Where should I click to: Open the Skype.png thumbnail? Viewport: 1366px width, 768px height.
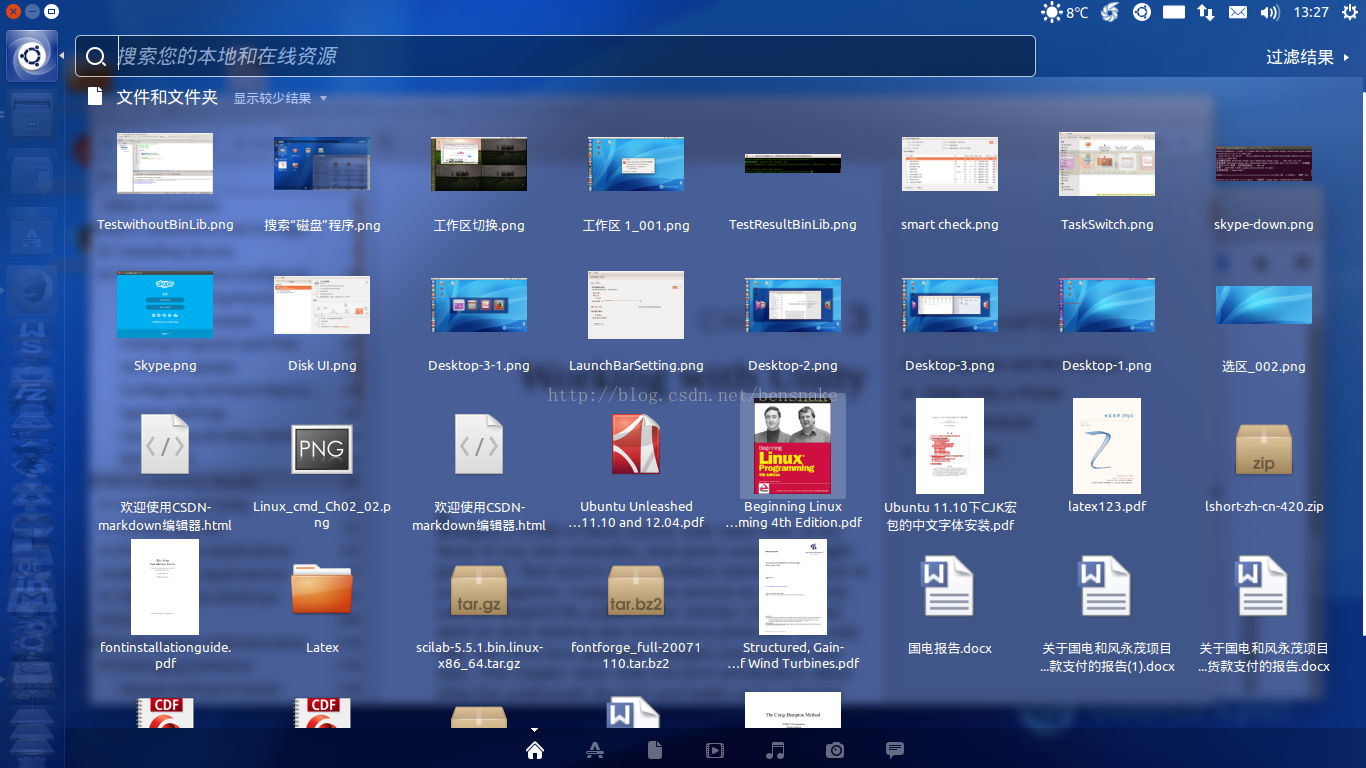pos(165,306)
